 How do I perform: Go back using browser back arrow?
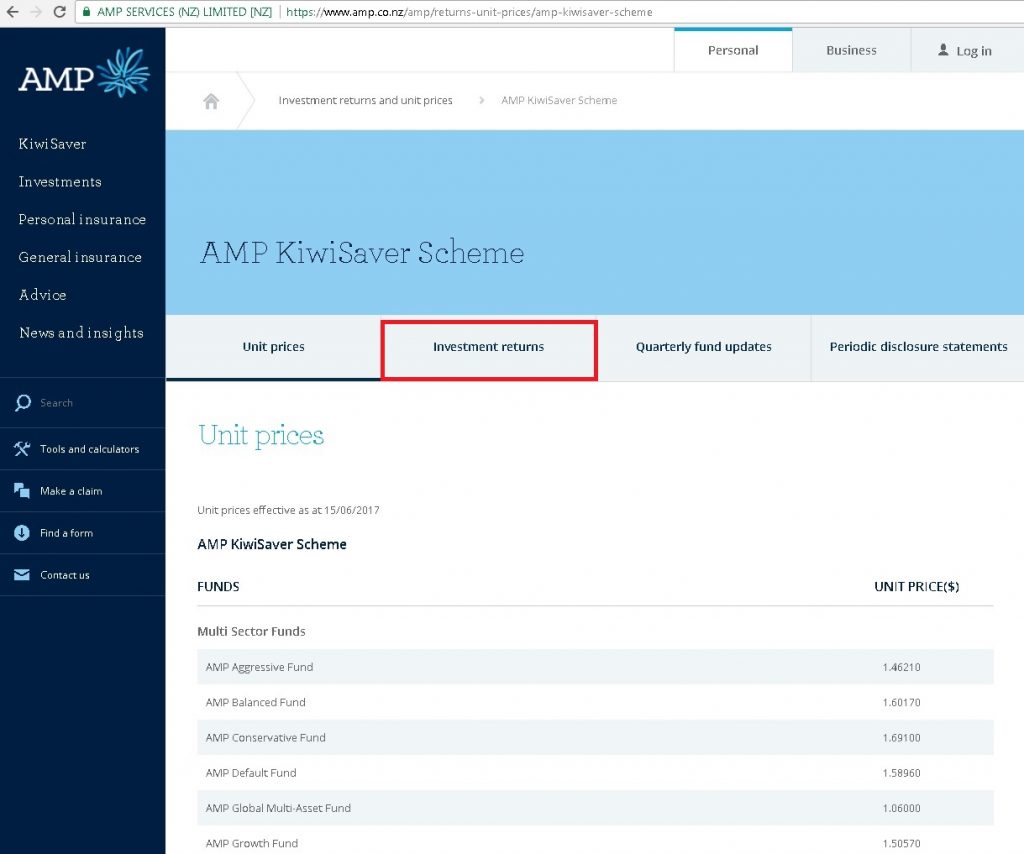12,12
